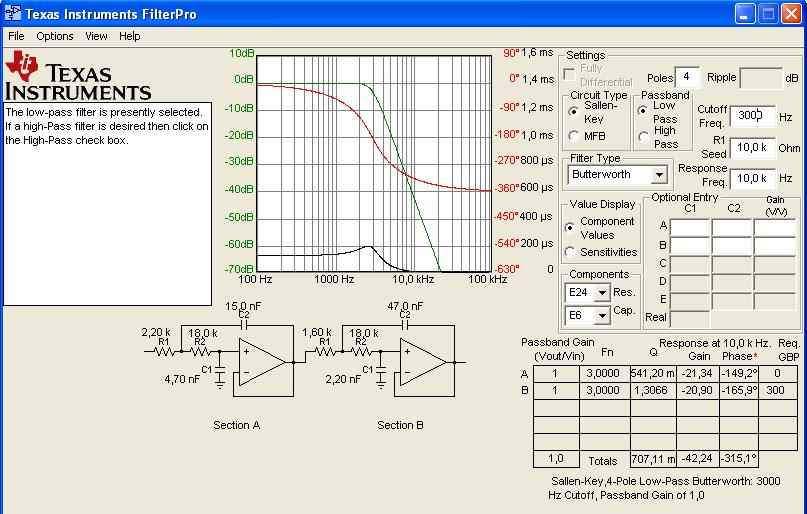Click the Texas Instruments logo
Screen dimensions: 807x514
78,75
